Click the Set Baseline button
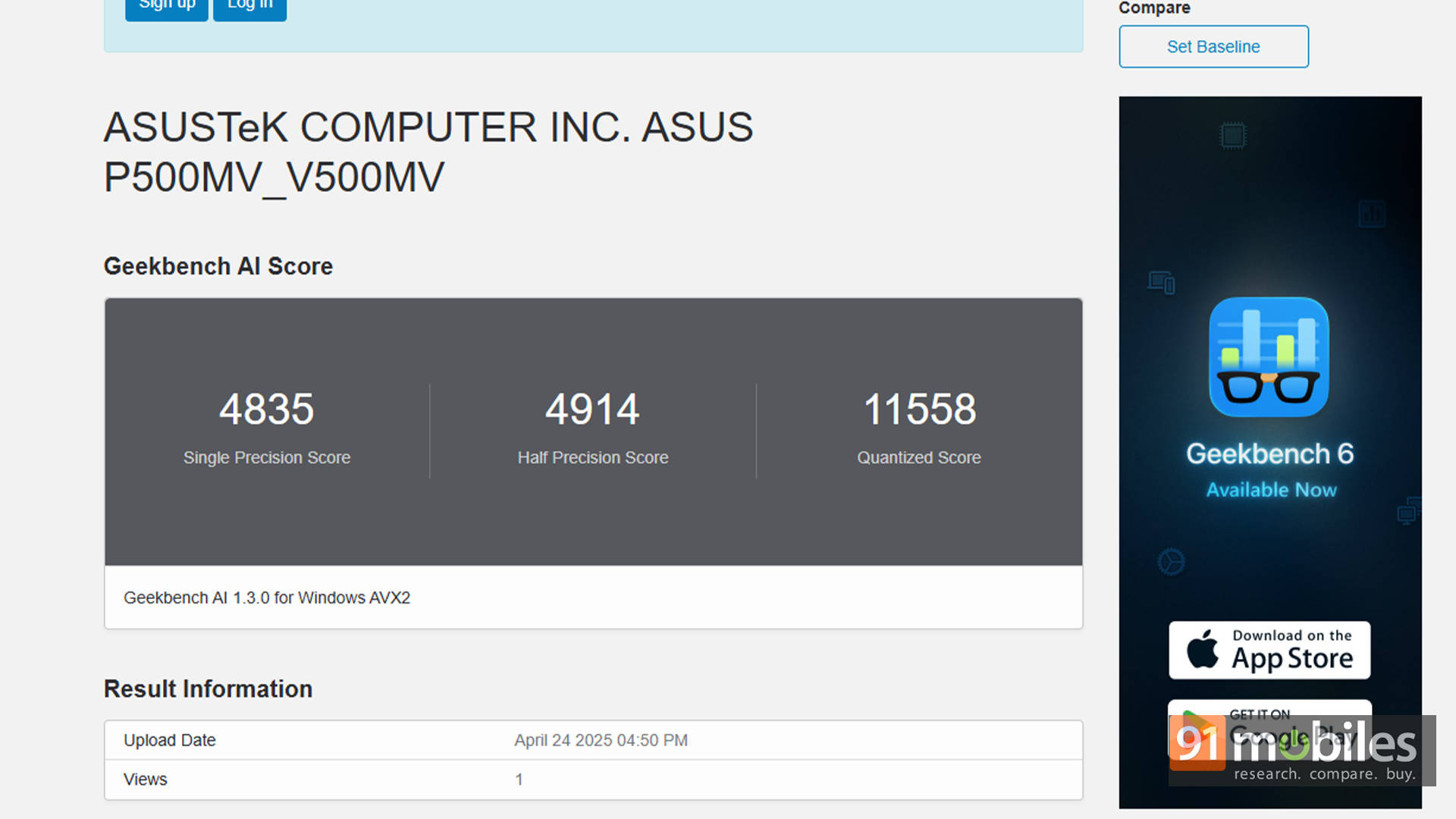The height and width of the screenshot is (819, 1456). (1213, 46)
